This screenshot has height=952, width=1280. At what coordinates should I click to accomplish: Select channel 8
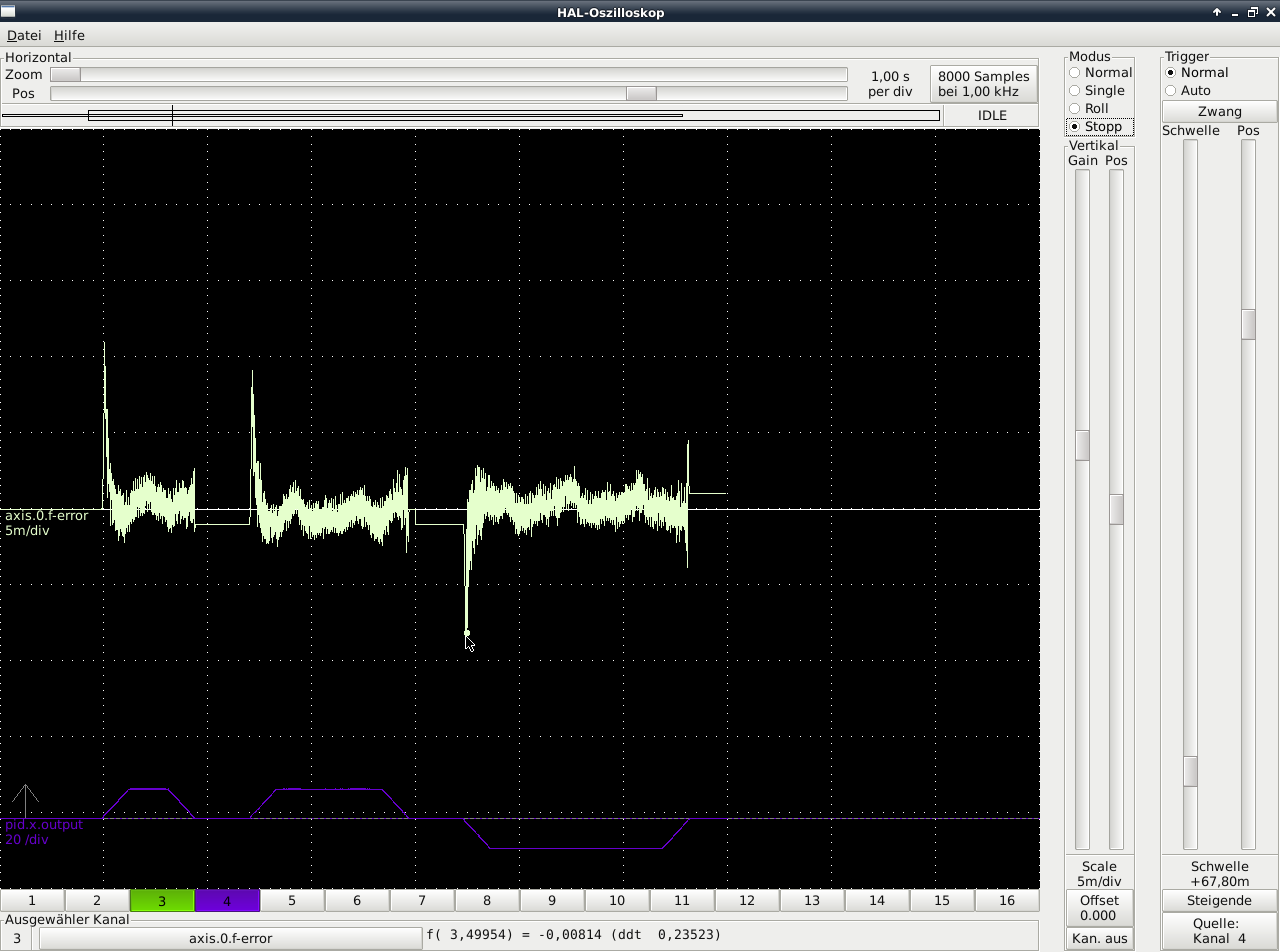pyautogui.click(x=487, y=901)
